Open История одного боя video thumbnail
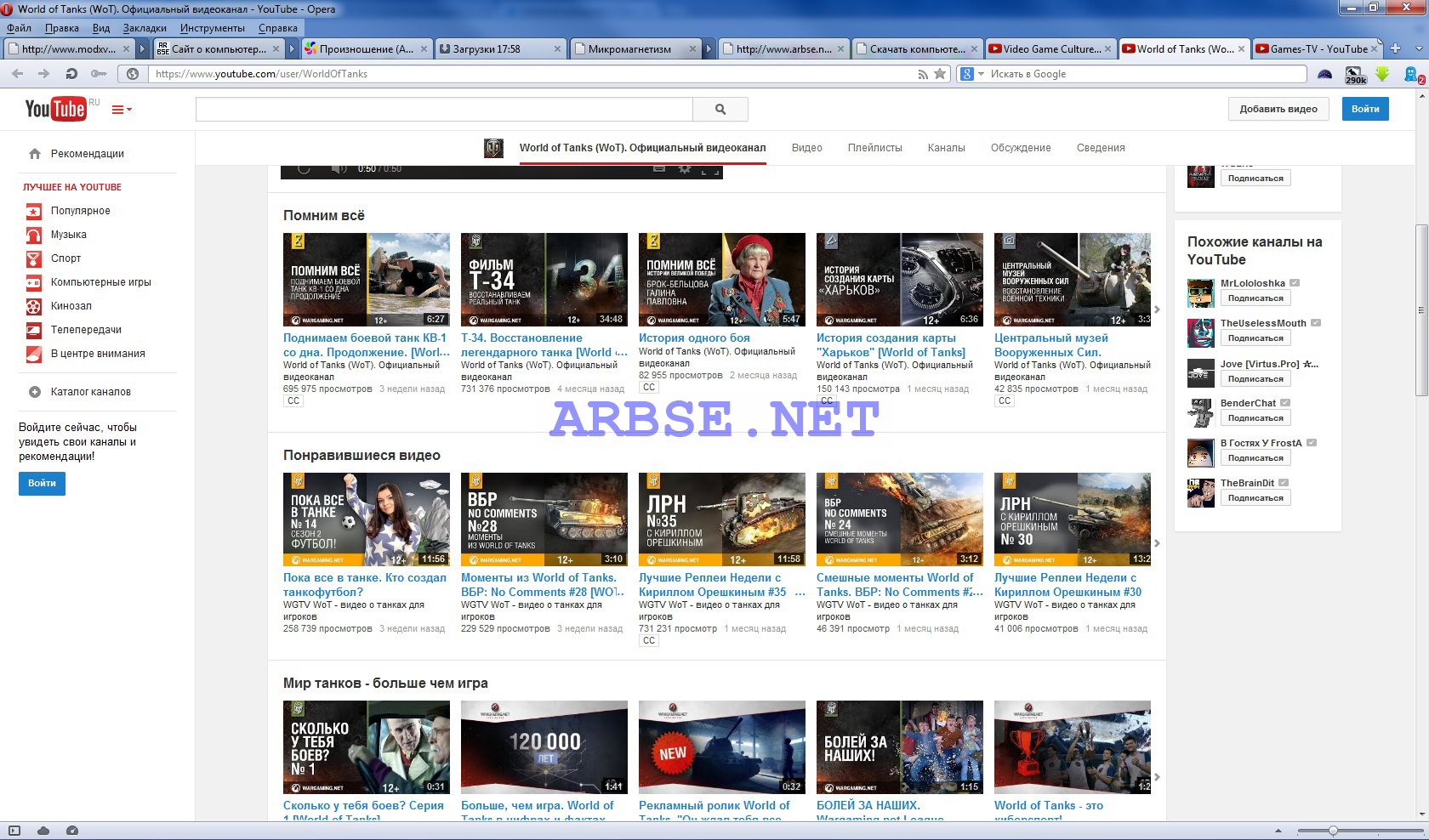Image resolution: width=1429 pixels, height=840 pixels. point(722,280)
